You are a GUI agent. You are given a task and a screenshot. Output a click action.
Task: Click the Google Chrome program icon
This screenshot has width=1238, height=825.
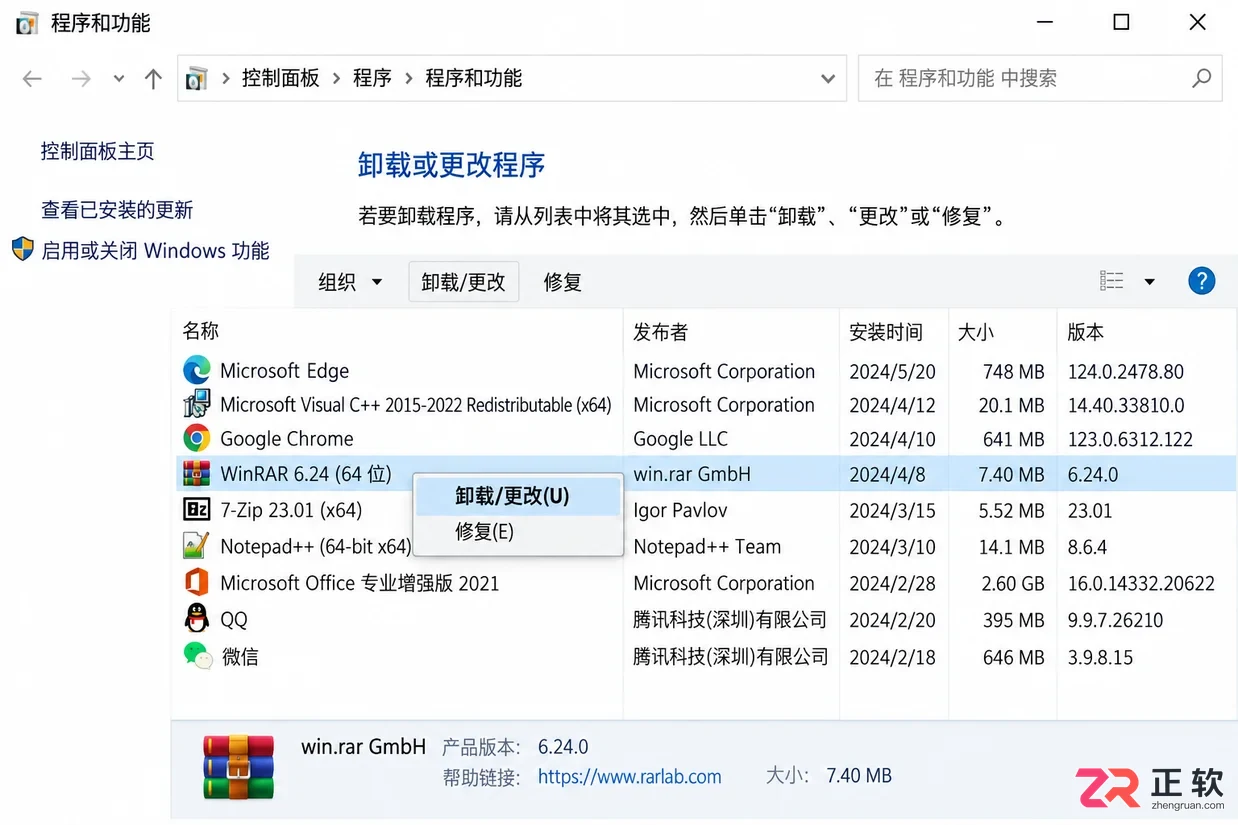197,438
